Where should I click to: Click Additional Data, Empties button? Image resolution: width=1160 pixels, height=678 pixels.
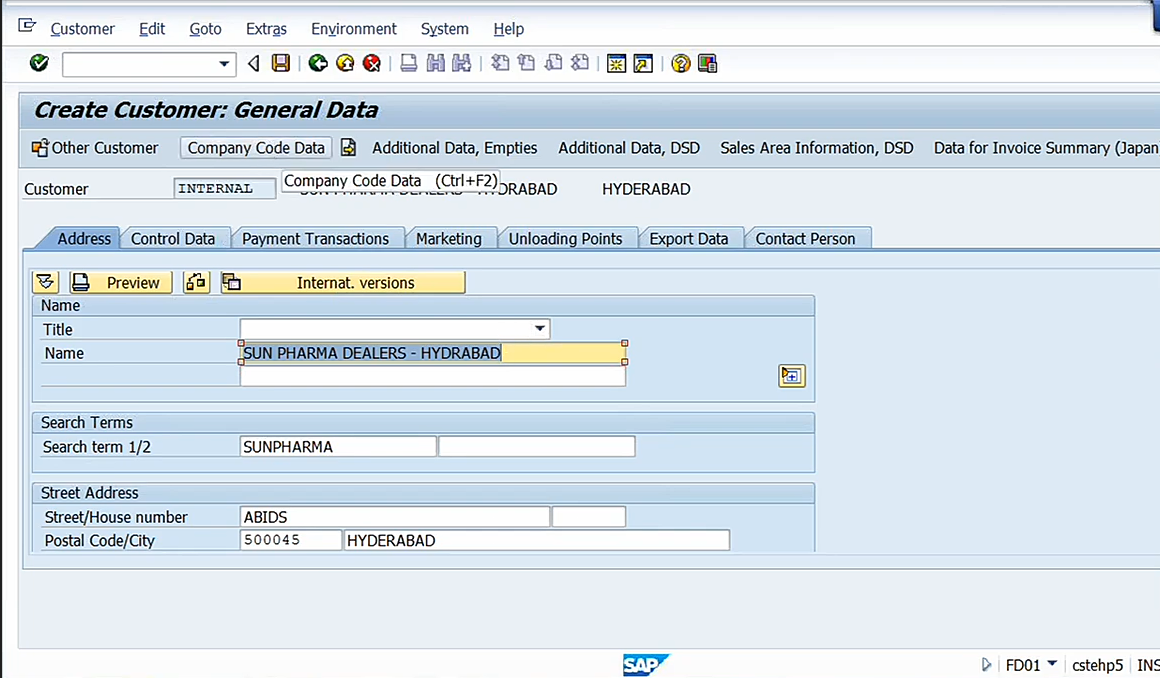pyautogui.click(x=454, y=148)
